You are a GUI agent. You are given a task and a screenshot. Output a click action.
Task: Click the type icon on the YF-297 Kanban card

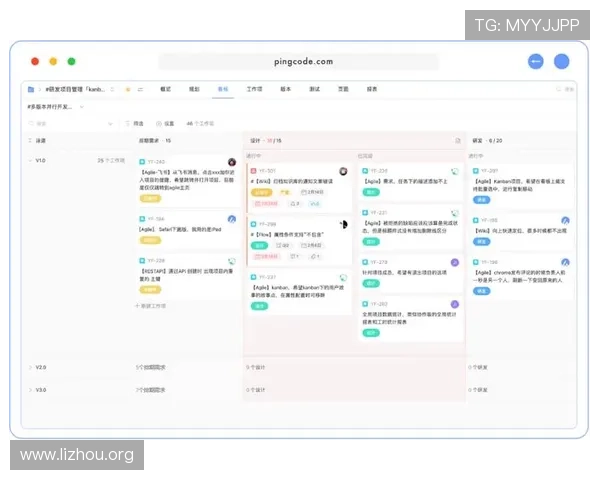tap(476, 171)
